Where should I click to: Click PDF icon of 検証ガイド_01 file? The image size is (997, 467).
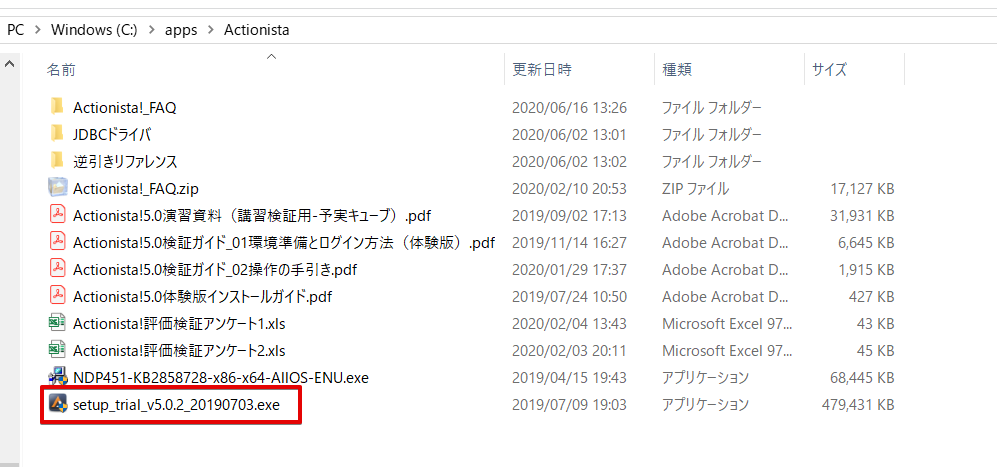coord(58,242)
